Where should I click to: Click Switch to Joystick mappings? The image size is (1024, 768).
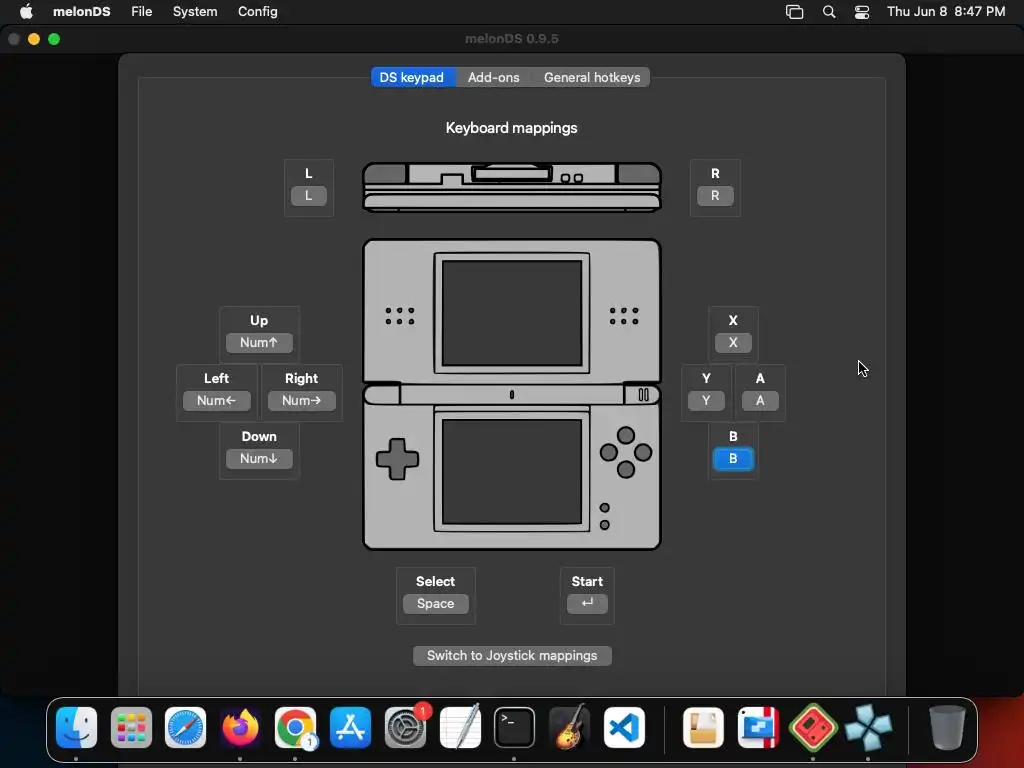pyautogui.click(x=512, y=656)
